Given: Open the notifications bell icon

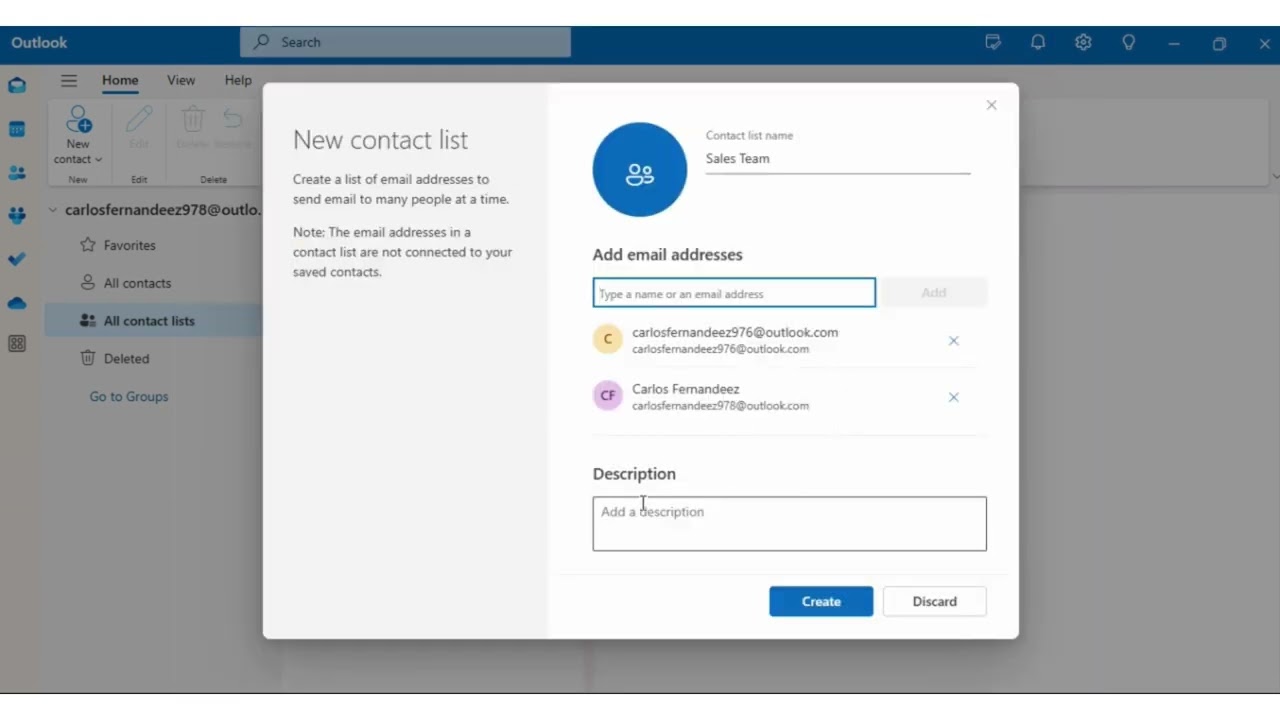Looking at the screenshot, I should (1038, 42).
